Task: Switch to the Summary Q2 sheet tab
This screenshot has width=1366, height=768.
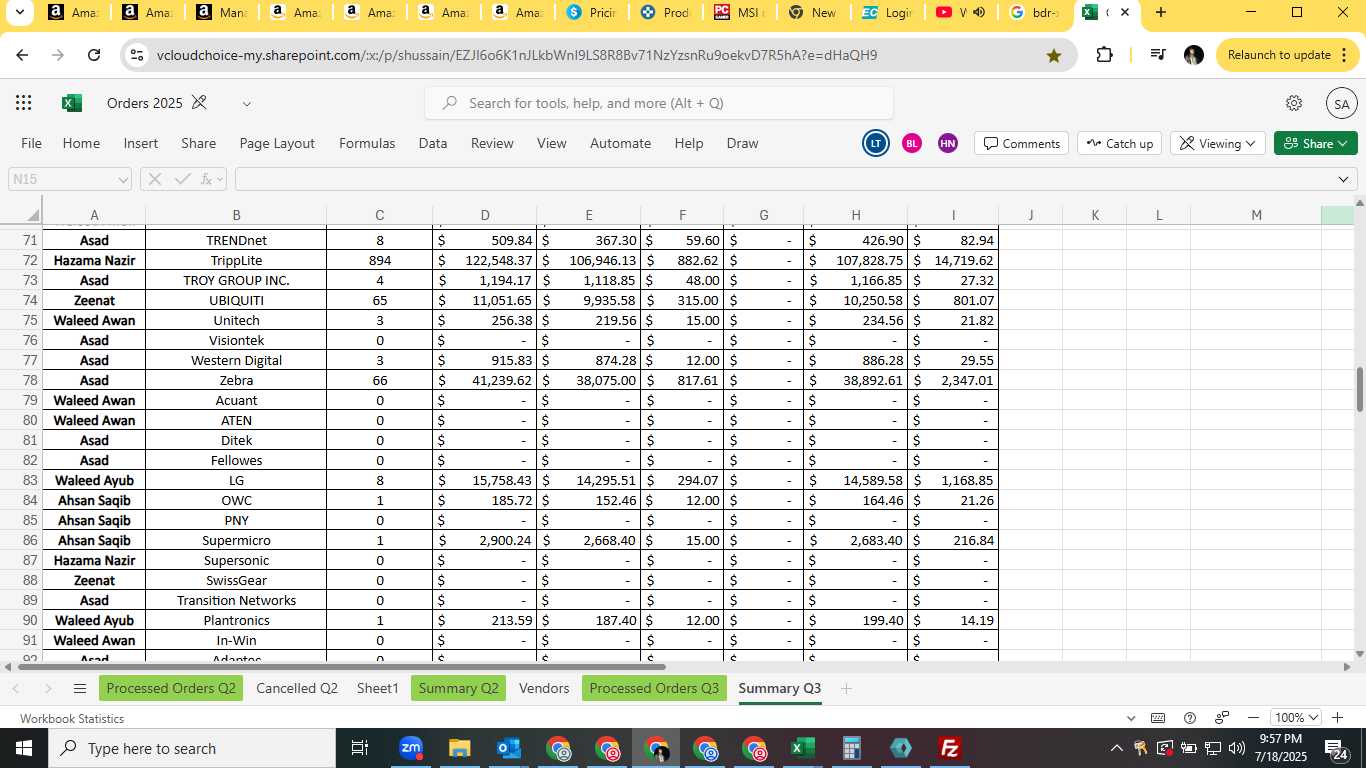Action: [458, 688]
